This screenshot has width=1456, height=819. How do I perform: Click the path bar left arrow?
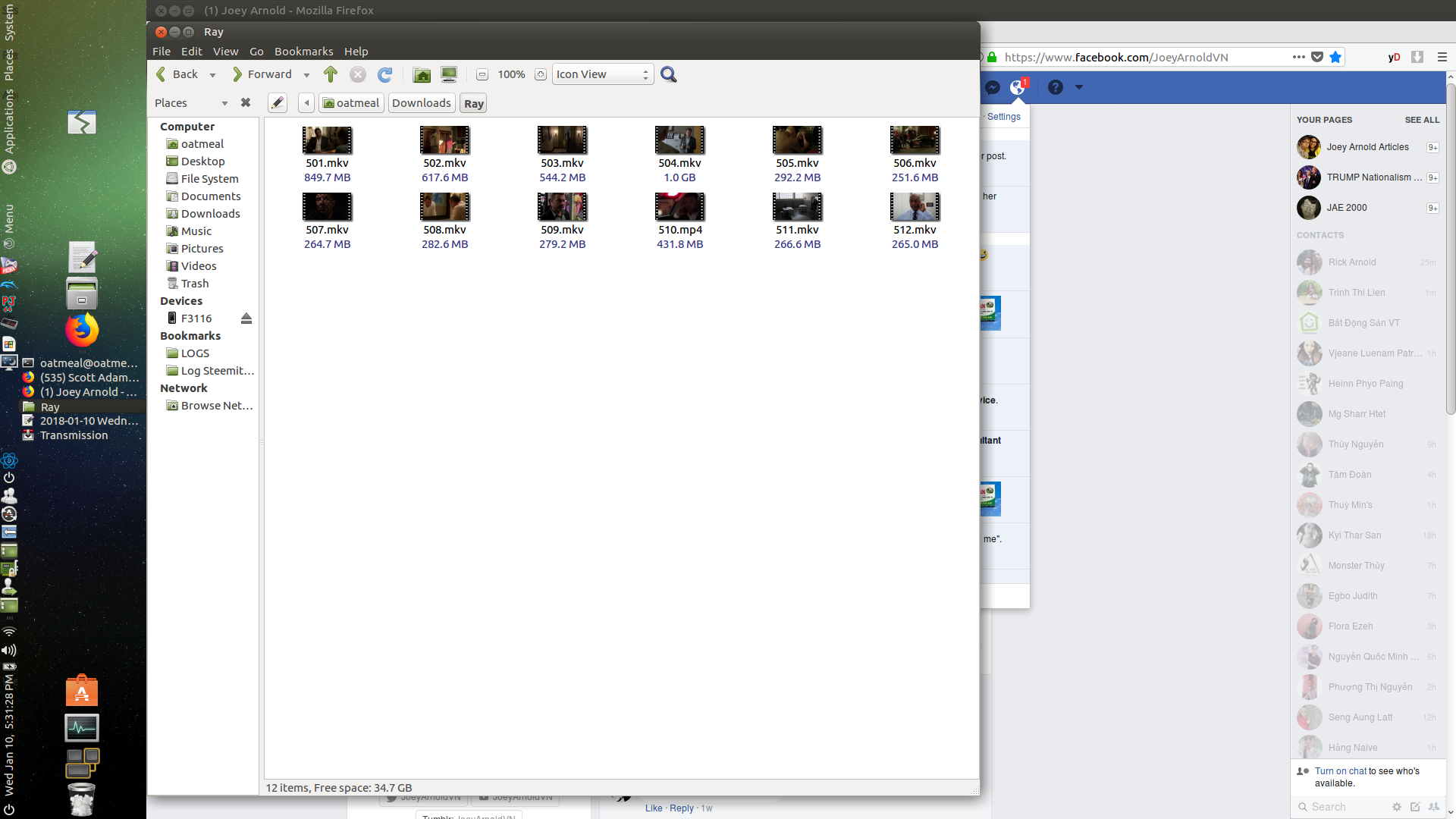(306, 103)
